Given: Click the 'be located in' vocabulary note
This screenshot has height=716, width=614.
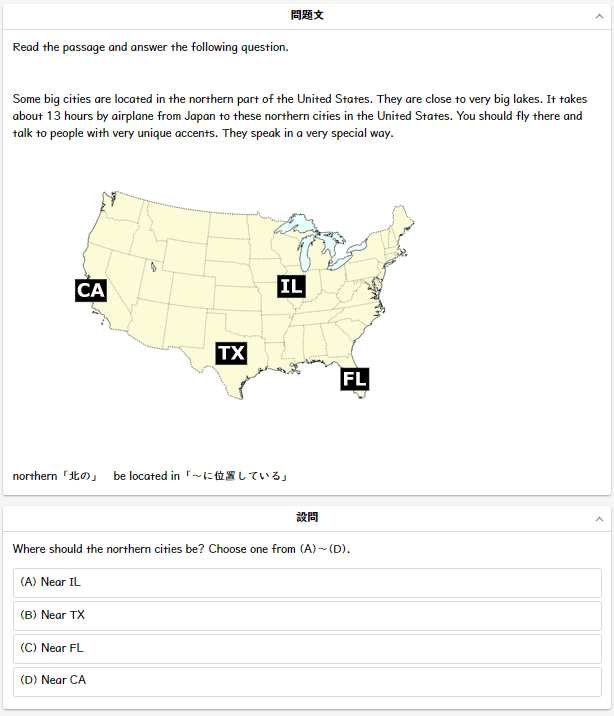Looking at the screenshot, I should pyautogui.click(x=200, y=476).
